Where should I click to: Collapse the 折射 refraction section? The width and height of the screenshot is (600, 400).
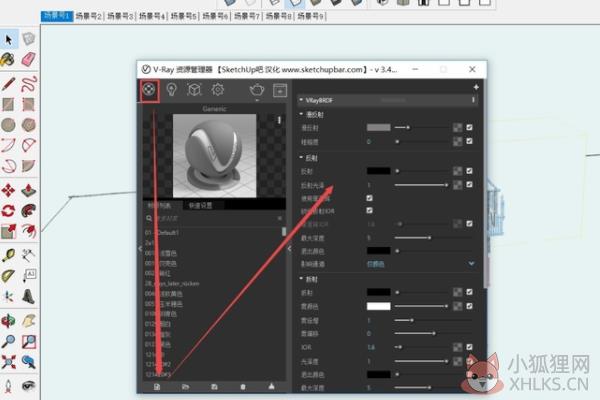pos(301,279)
